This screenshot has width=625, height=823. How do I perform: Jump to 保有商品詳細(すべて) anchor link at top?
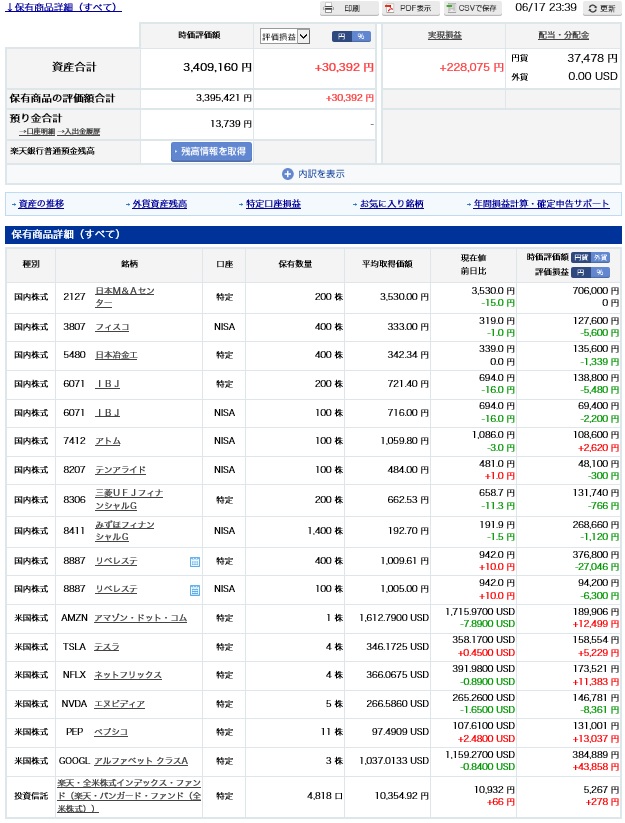(64, 7)
